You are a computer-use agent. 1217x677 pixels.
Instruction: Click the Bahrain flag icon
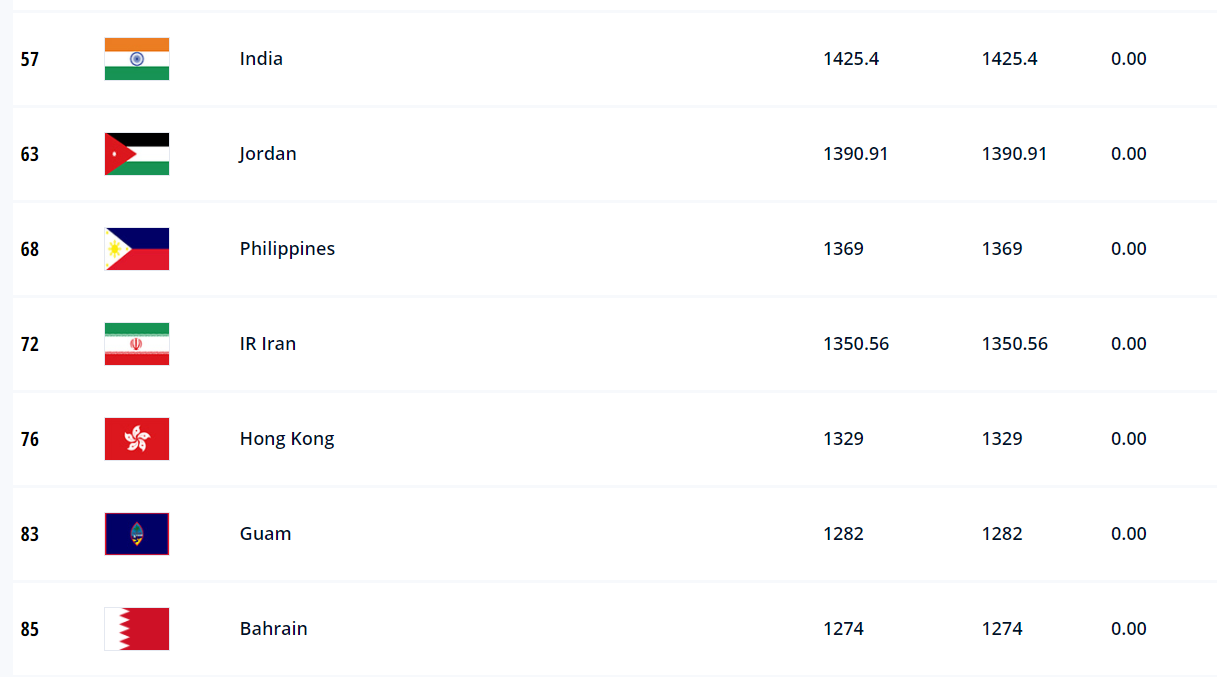pos(137,629)
